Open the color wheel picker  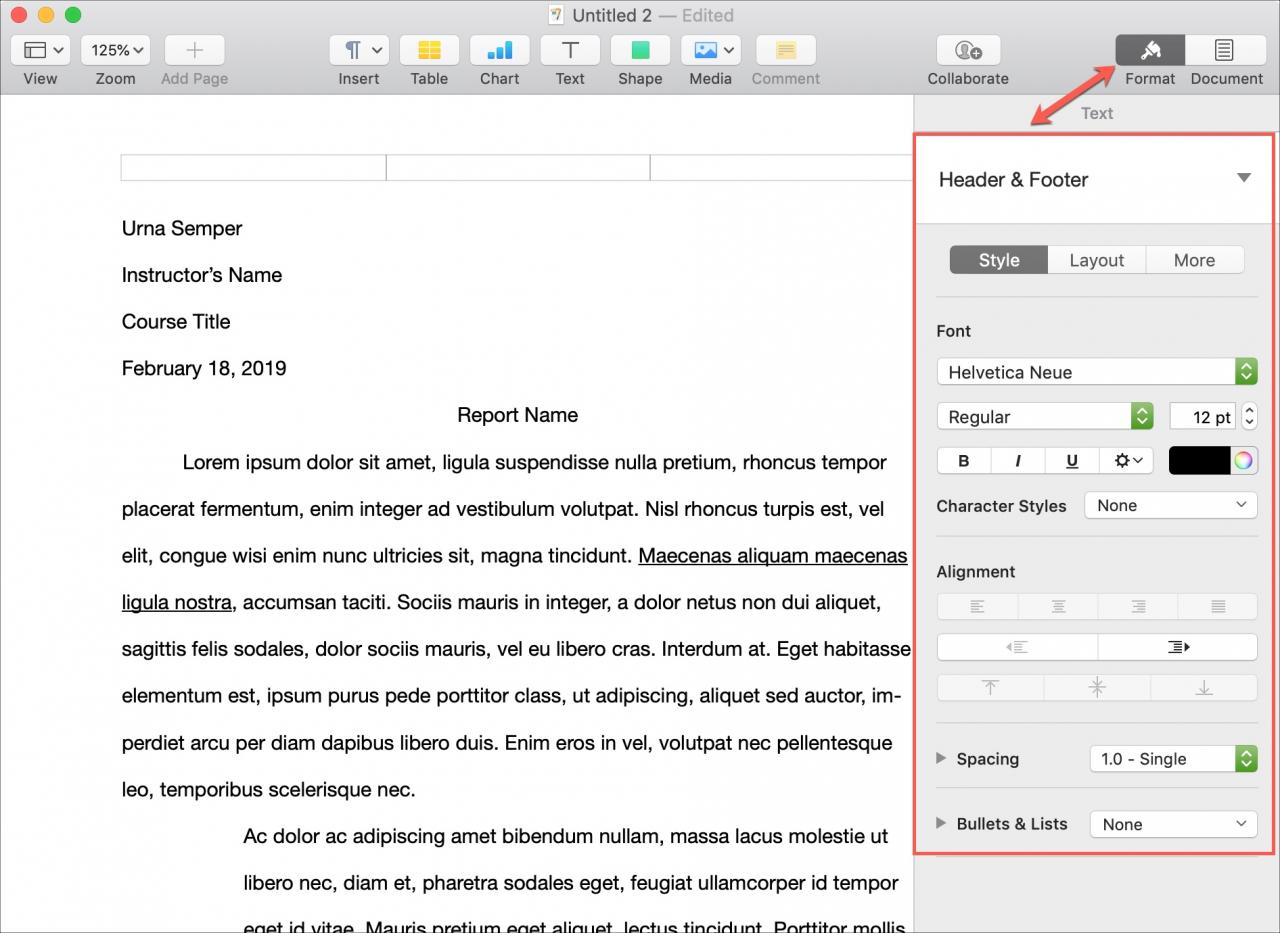1243,460
